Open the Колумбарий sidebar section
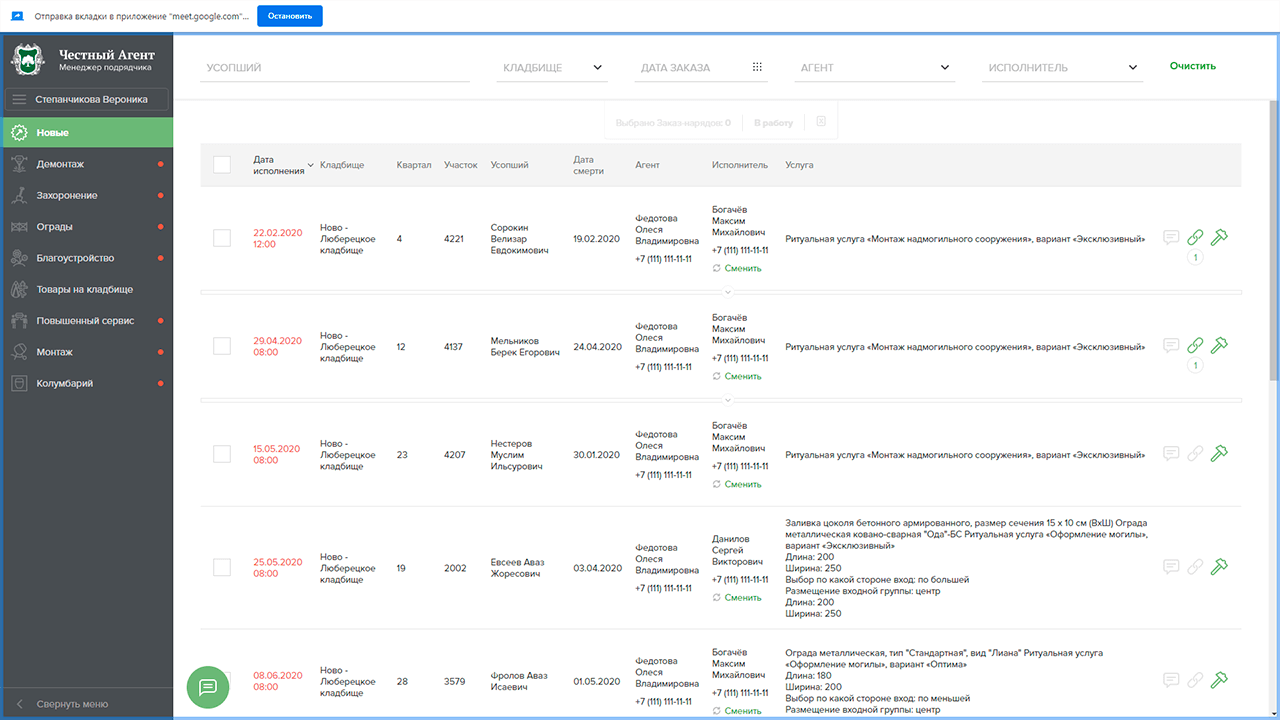Image resolution: width=1280 pixels, height=720 pixels. click(x=87, y=383)
